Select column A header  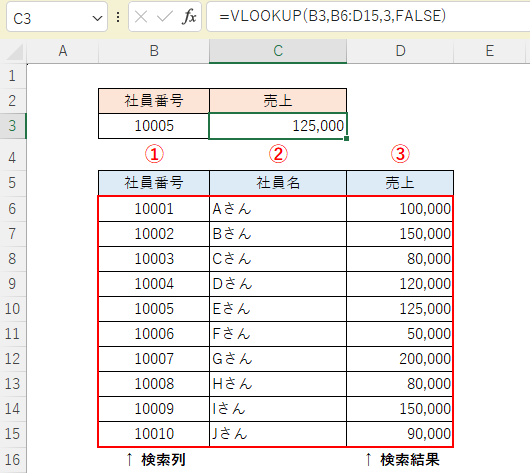(63, 51)
